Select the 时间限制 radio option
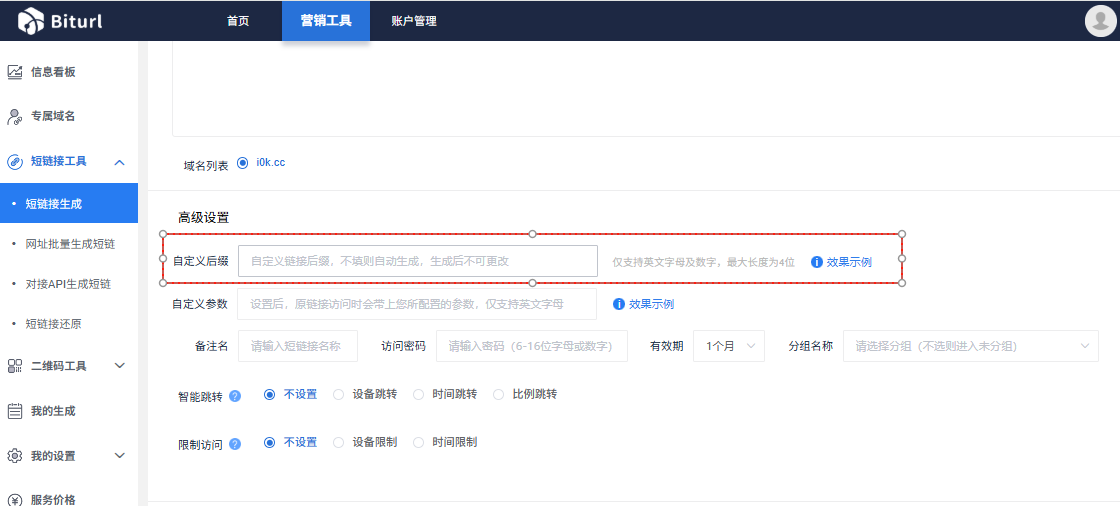 [x=418, y=442]
